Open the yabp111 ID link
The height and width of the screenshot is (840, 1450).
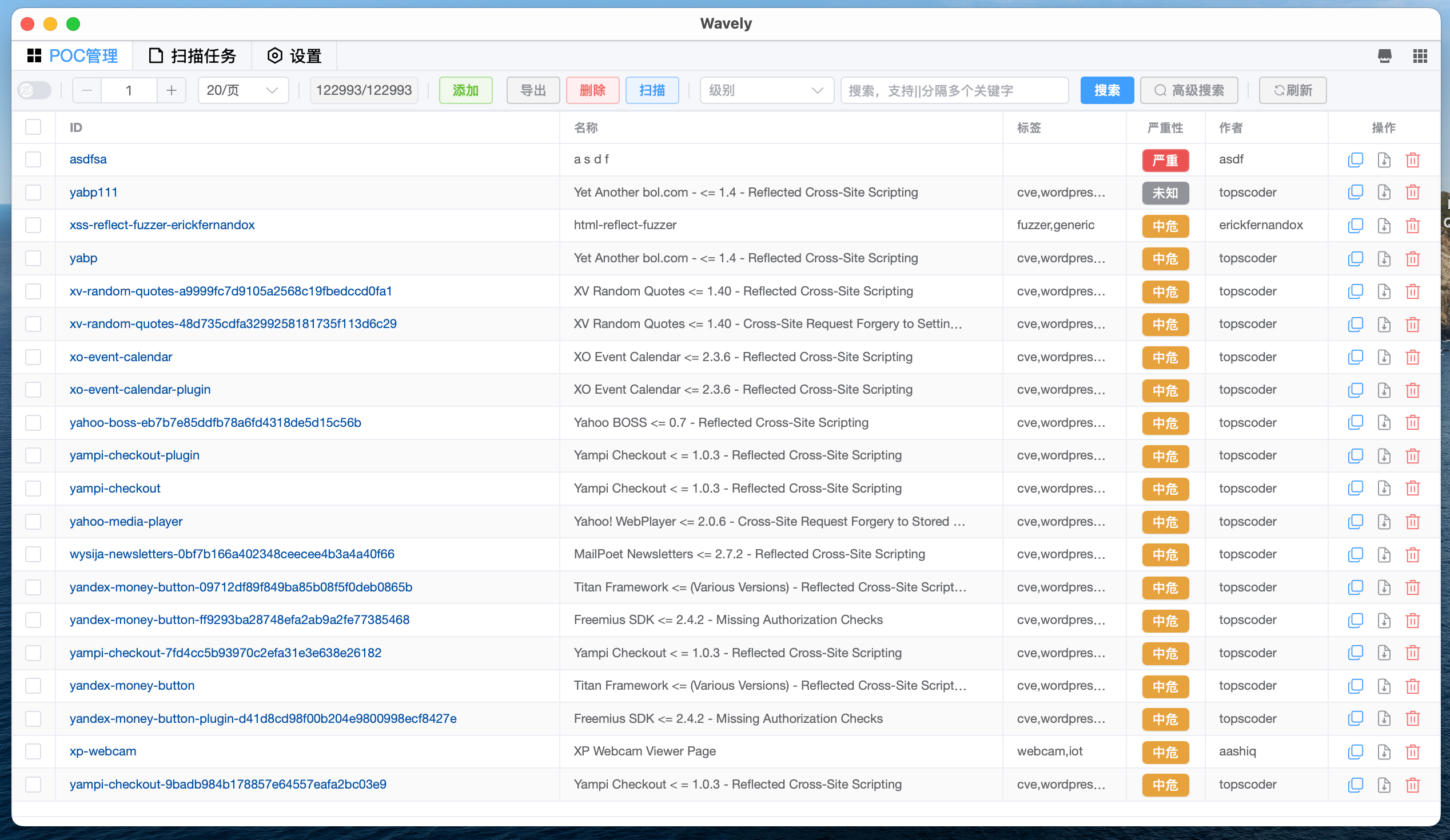tap(93, 192)
